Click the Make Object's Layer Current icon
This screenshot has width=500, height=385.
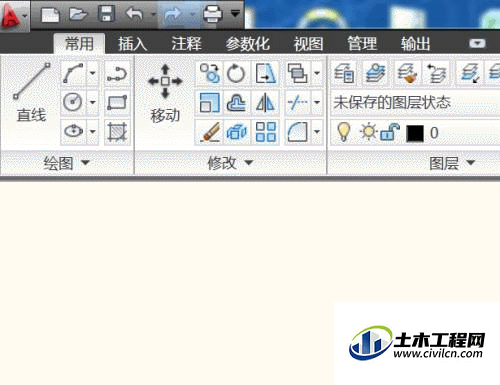pos(376,73)
